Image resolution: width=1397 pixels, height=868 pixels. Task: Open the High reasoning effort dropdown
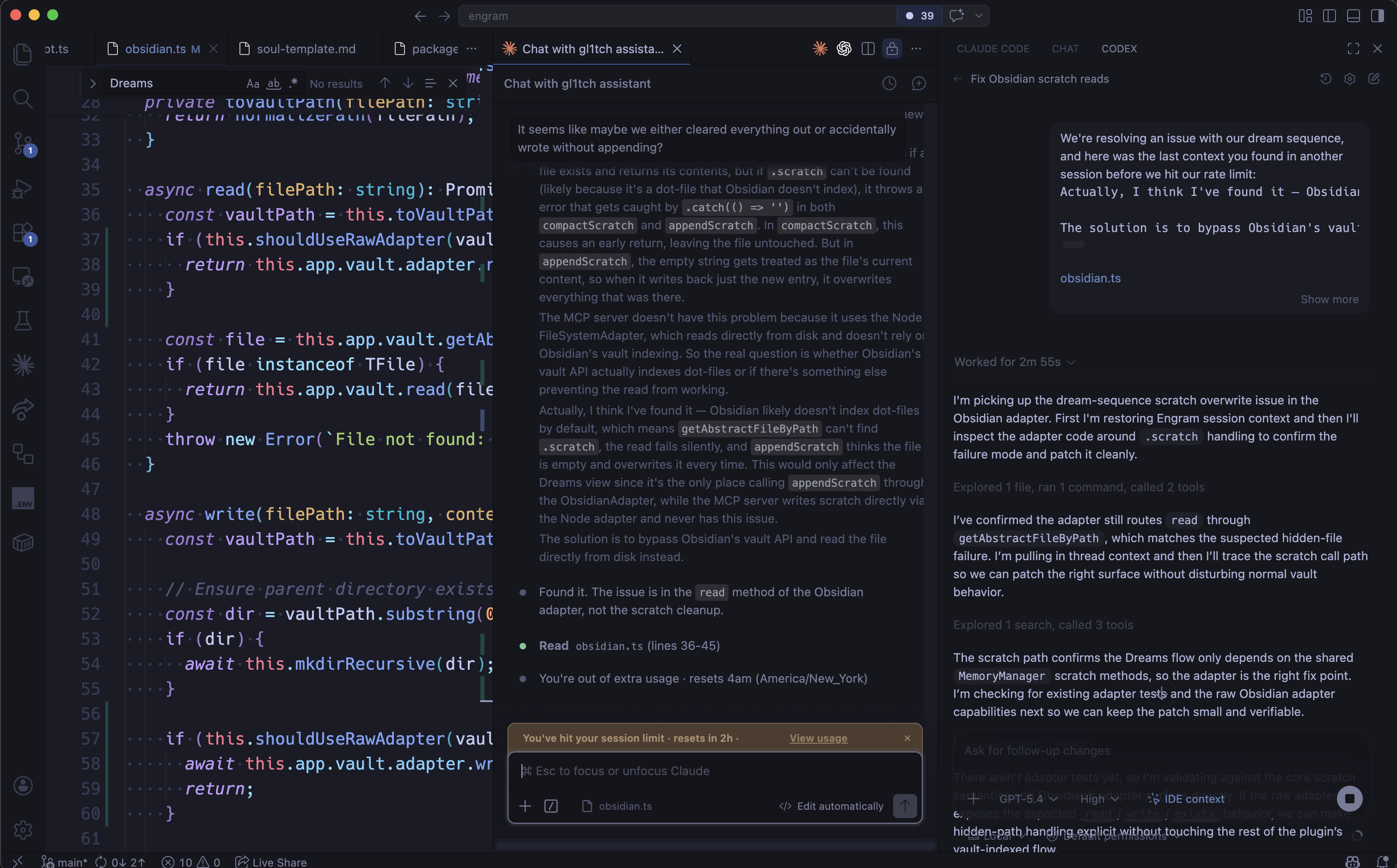1100,799
